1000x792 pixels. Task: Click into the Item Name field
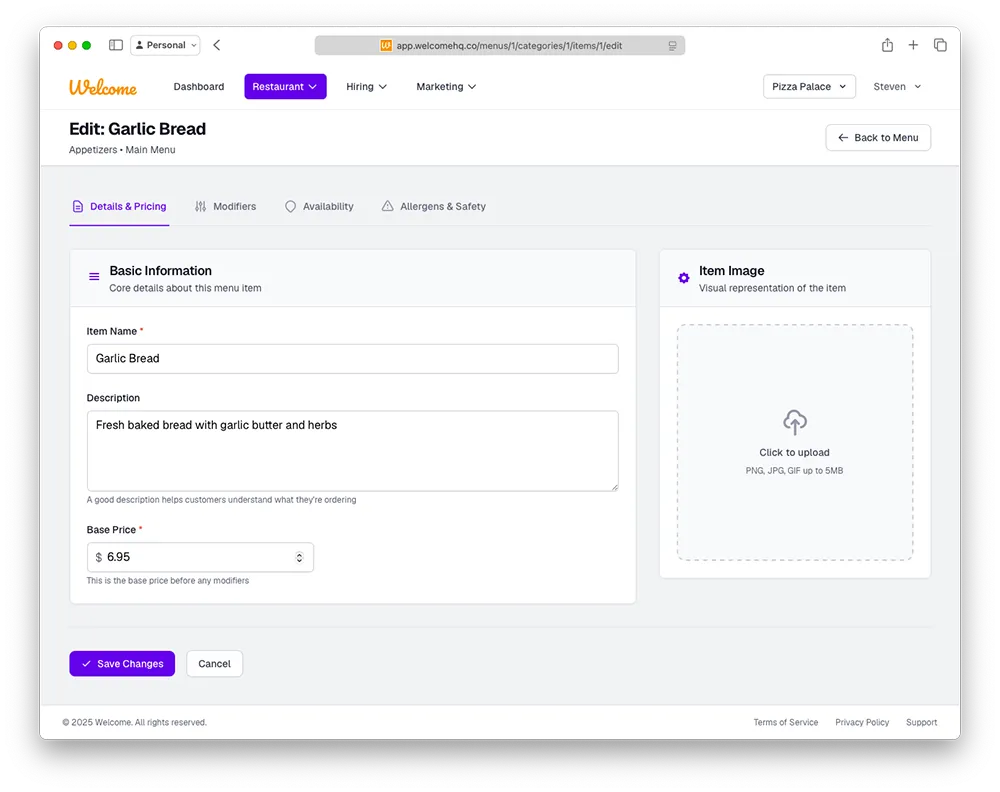pyautogui.click(x=352, y=359)
